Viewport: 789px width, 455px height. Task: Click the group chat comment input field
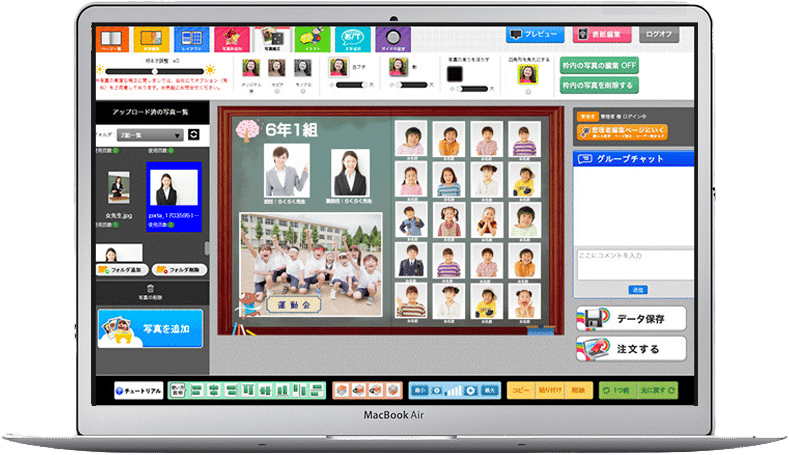tap(635, 265)
